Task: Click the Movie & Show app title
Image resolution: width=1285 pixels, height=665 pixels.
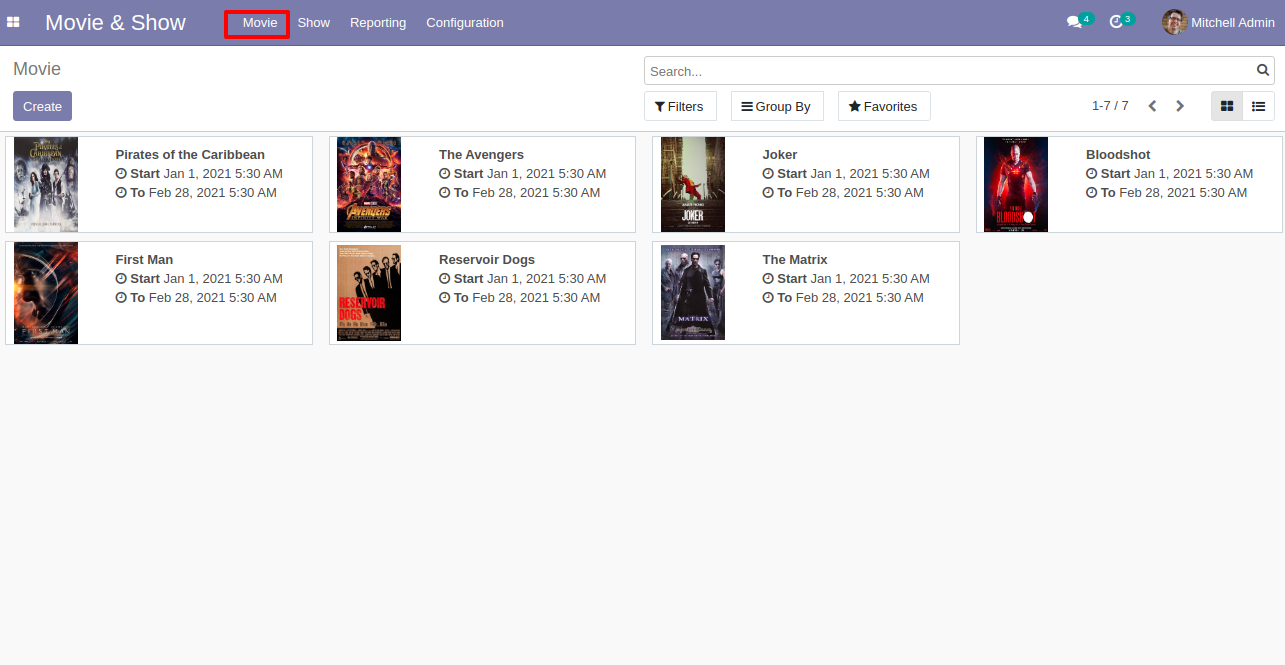Action: 115,22
